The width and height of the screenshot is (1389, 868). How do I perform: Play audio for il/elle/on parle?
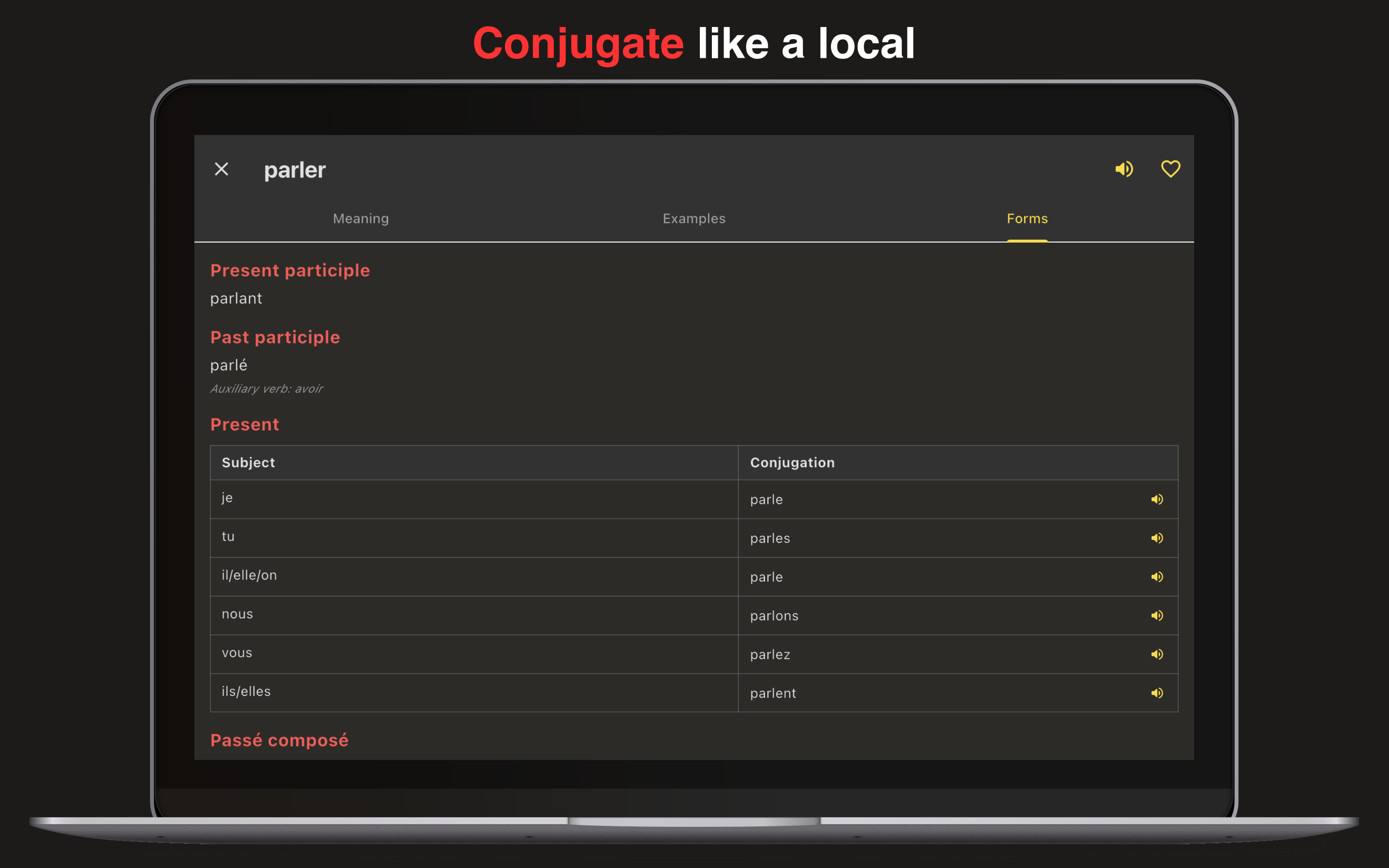point(1157,577)
